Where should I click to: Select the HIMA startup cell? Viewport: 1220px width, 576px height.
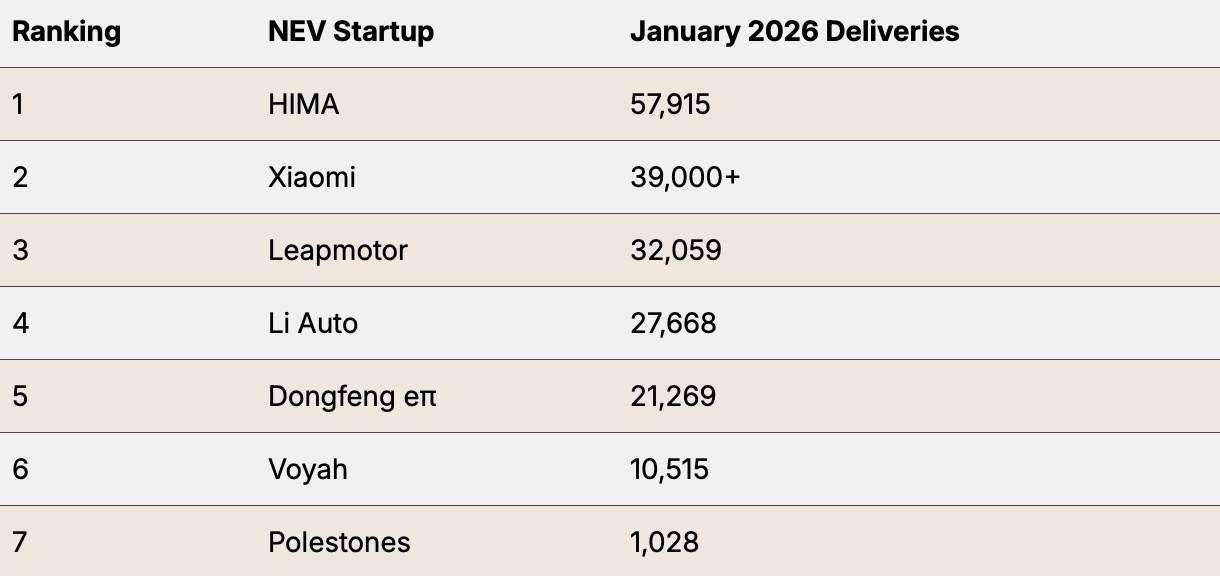point(304,104)
